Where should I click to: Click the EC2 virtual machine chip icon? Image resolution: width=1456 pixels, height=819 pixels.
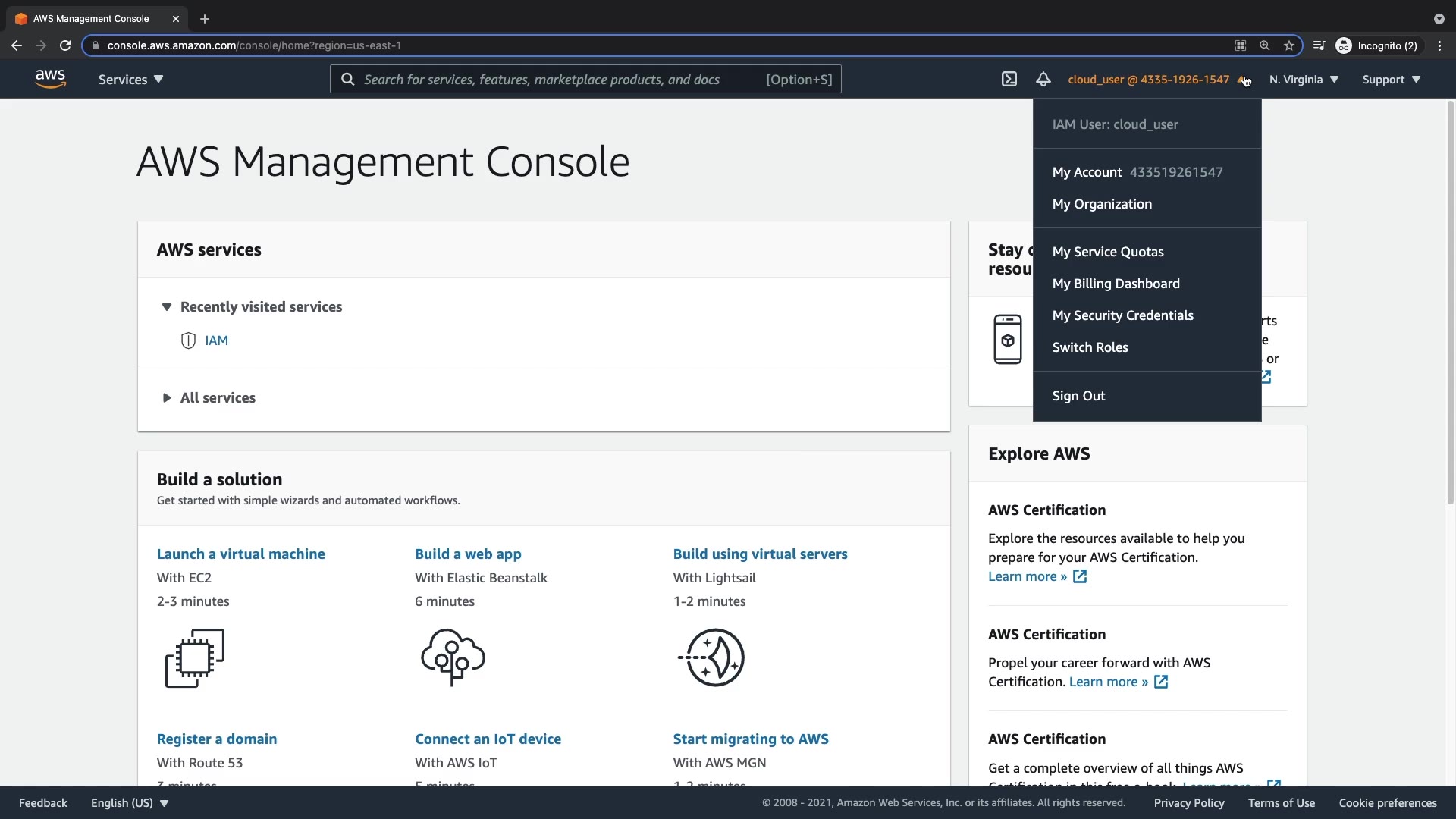click(x=195, y=657)
